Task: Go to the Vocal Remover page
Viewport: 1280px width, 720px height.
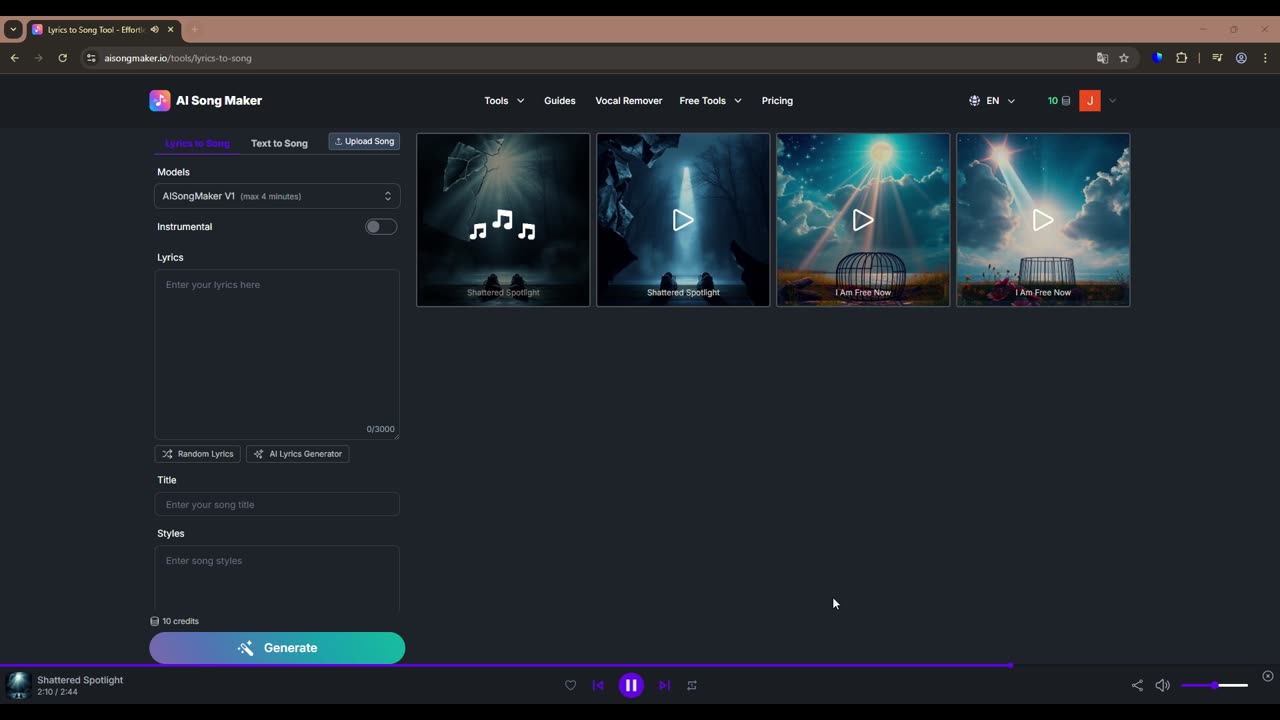Action: (x=629, y=101)
